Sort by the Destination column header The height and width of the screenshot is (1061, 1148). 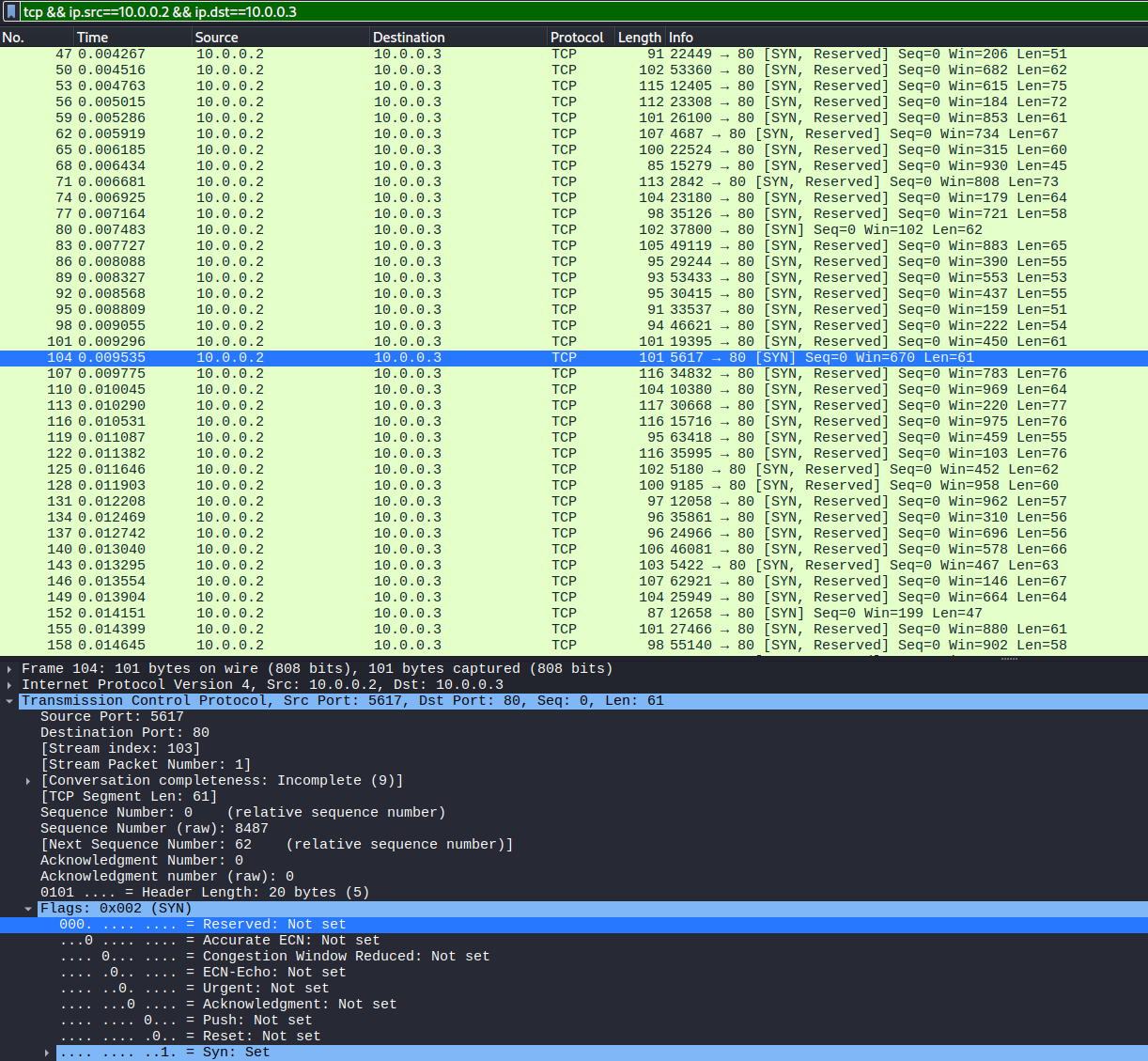[x=409, y=38]
